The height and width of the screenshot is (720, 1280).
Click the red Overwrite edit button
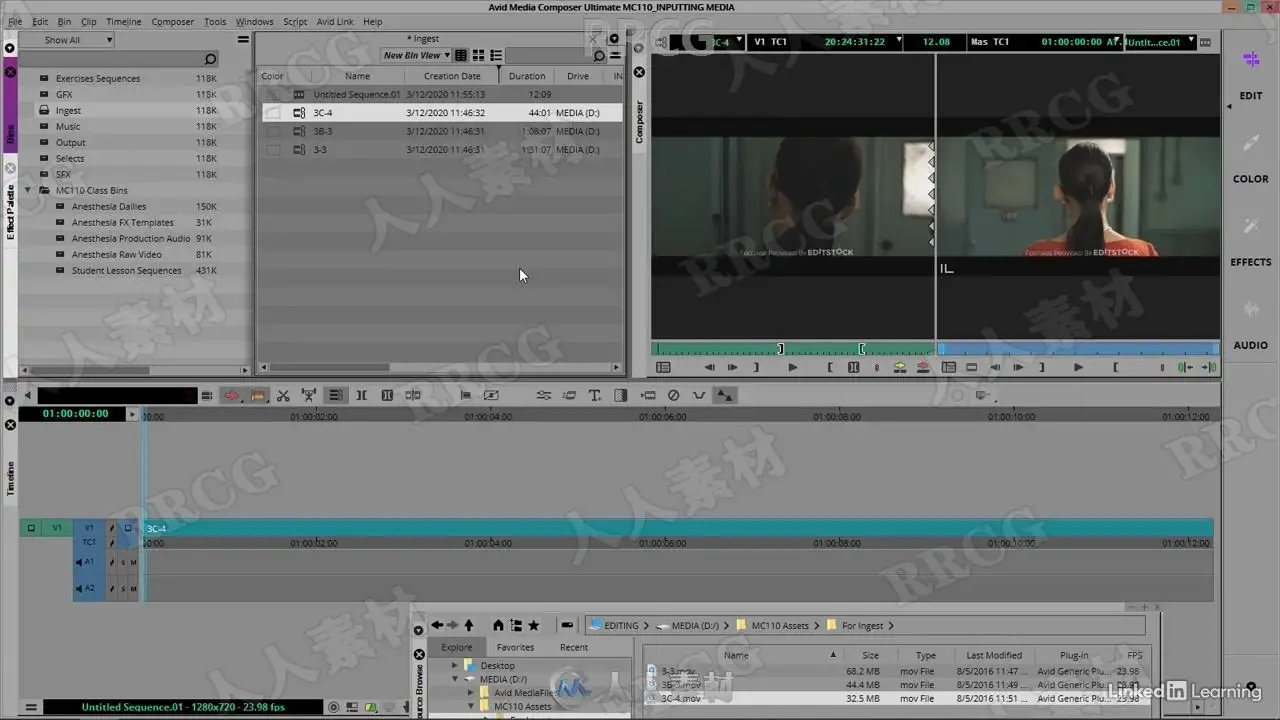pyautogui.click(x=922, y=368)
